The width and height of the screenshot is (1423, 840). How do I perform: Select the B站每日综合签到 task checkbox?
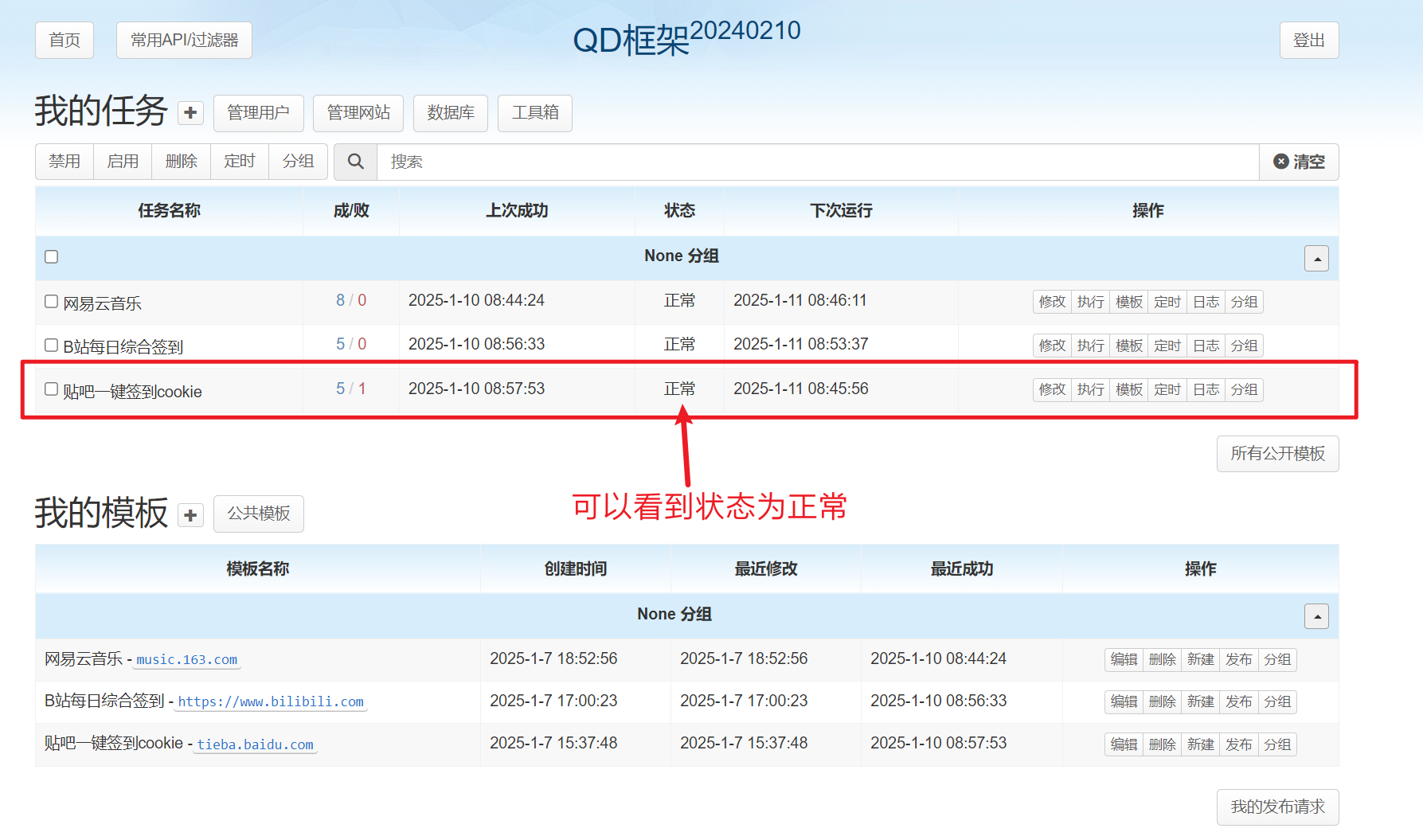[x=52, y=345]
